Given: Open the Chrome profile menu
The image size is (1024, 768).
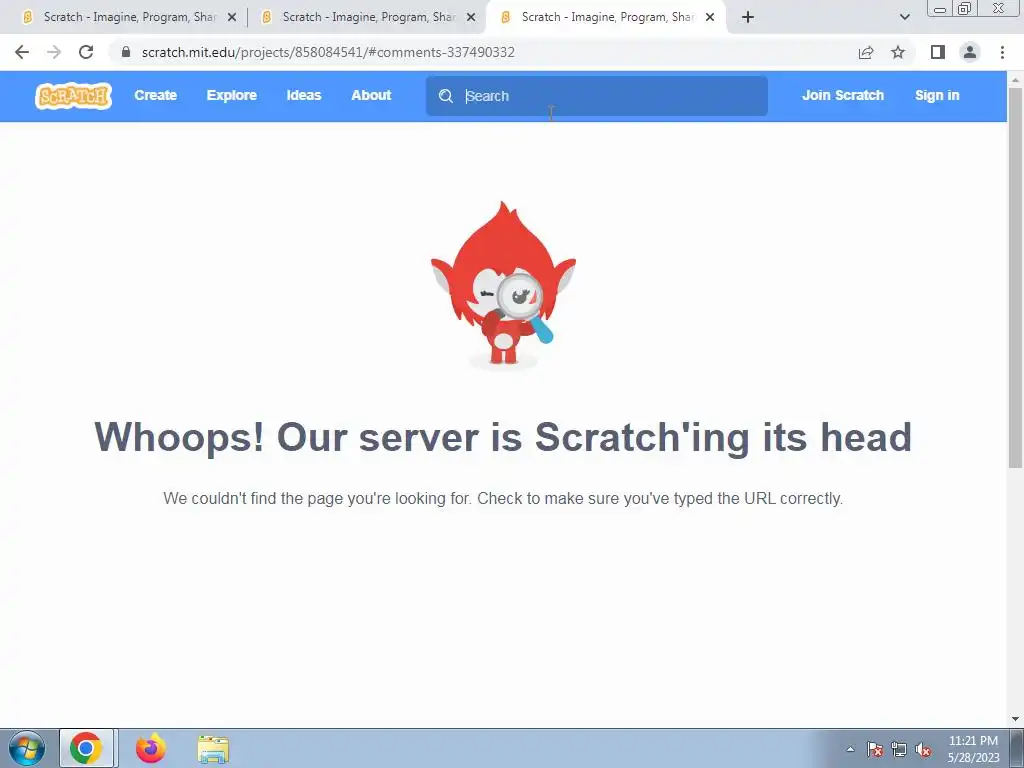Looking at the screenshot, I should tap(970, 52).
